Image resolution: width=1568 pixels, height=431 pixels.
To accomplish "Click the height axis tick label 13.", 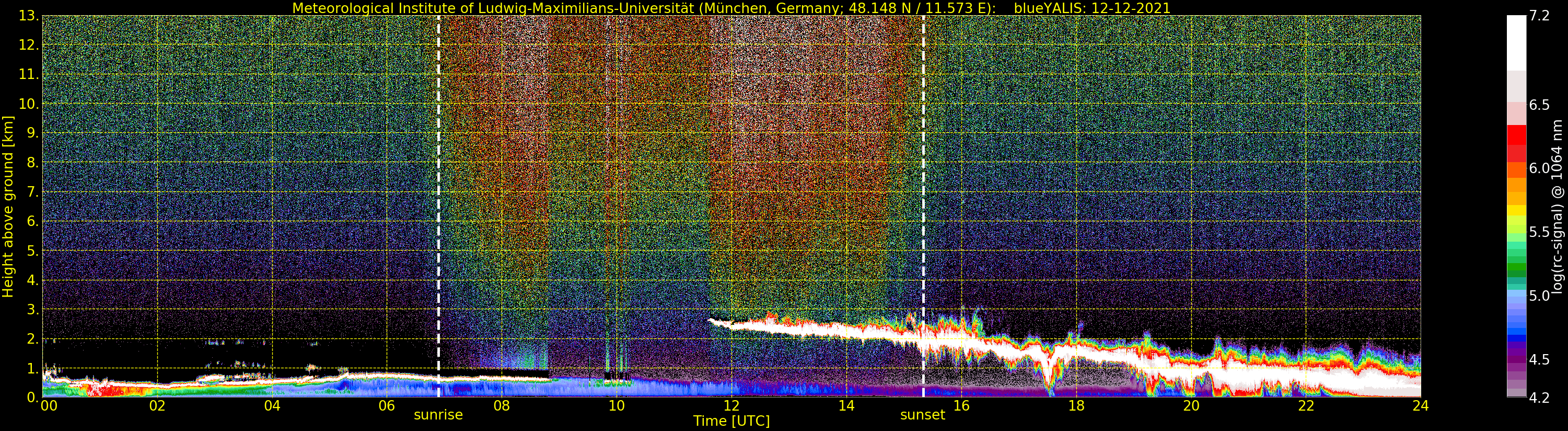I will tap(29, 16).
